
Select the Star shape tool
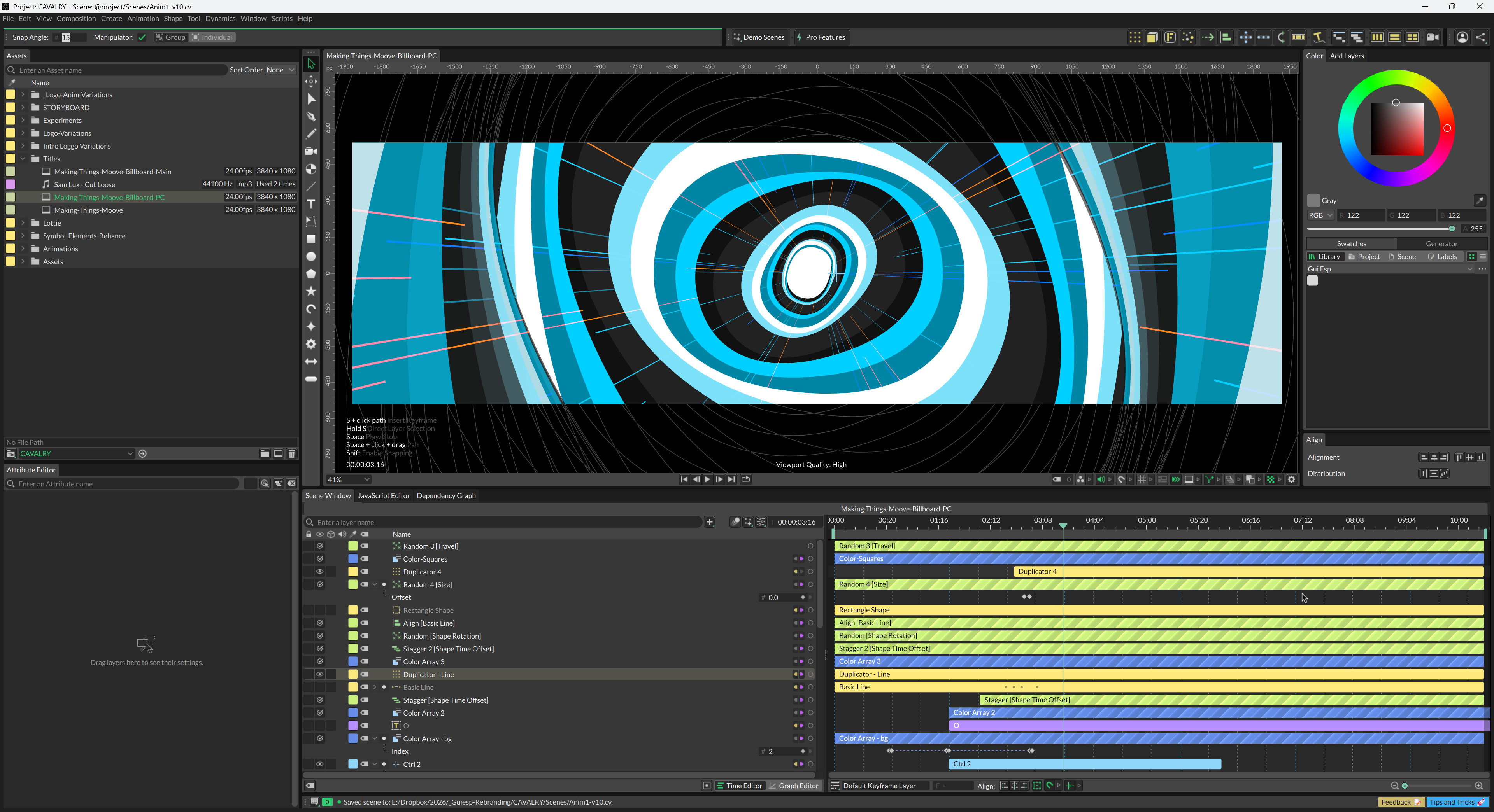(311, 291)
